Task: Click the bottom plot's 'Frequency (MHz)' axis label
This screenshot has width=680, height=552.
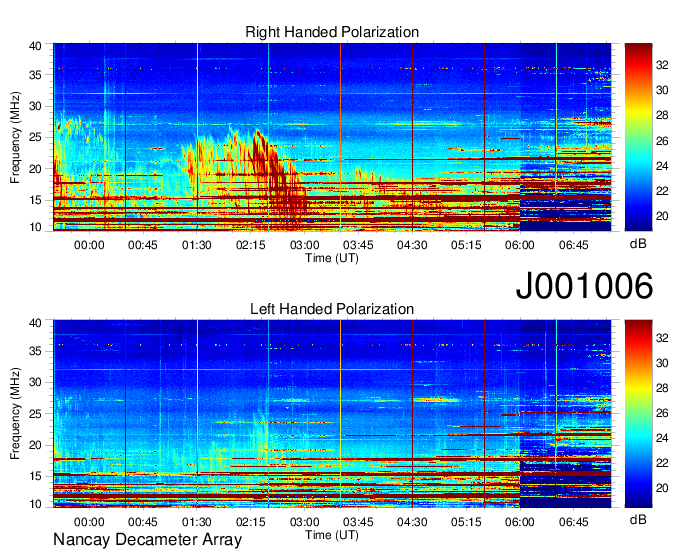Action: pos(15,414)
